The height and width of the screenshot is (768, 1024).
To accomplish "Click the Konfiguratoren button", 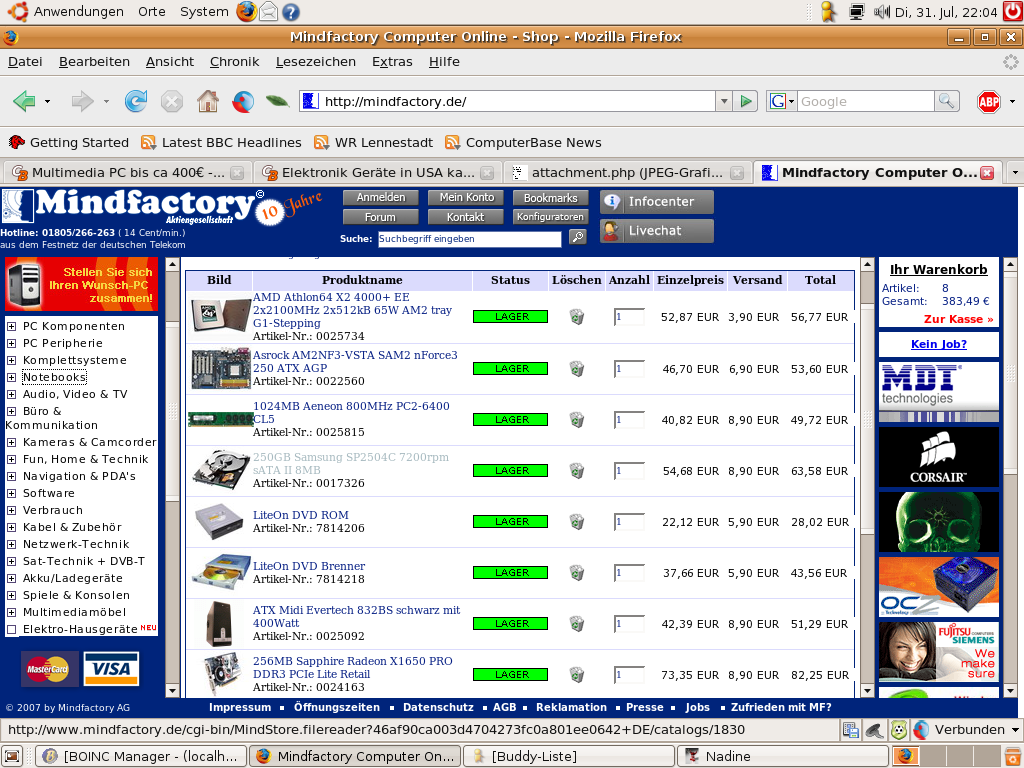I will (550, 216).
